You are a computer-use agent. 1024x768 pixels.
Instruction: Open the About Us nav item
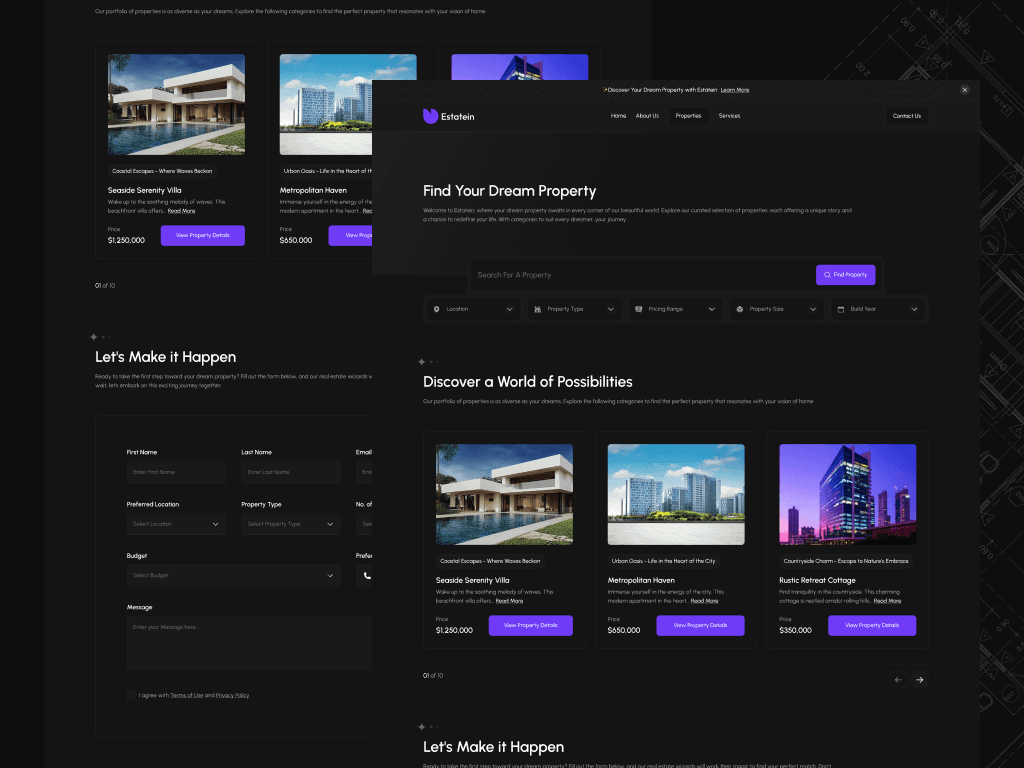tap(647, 116)
